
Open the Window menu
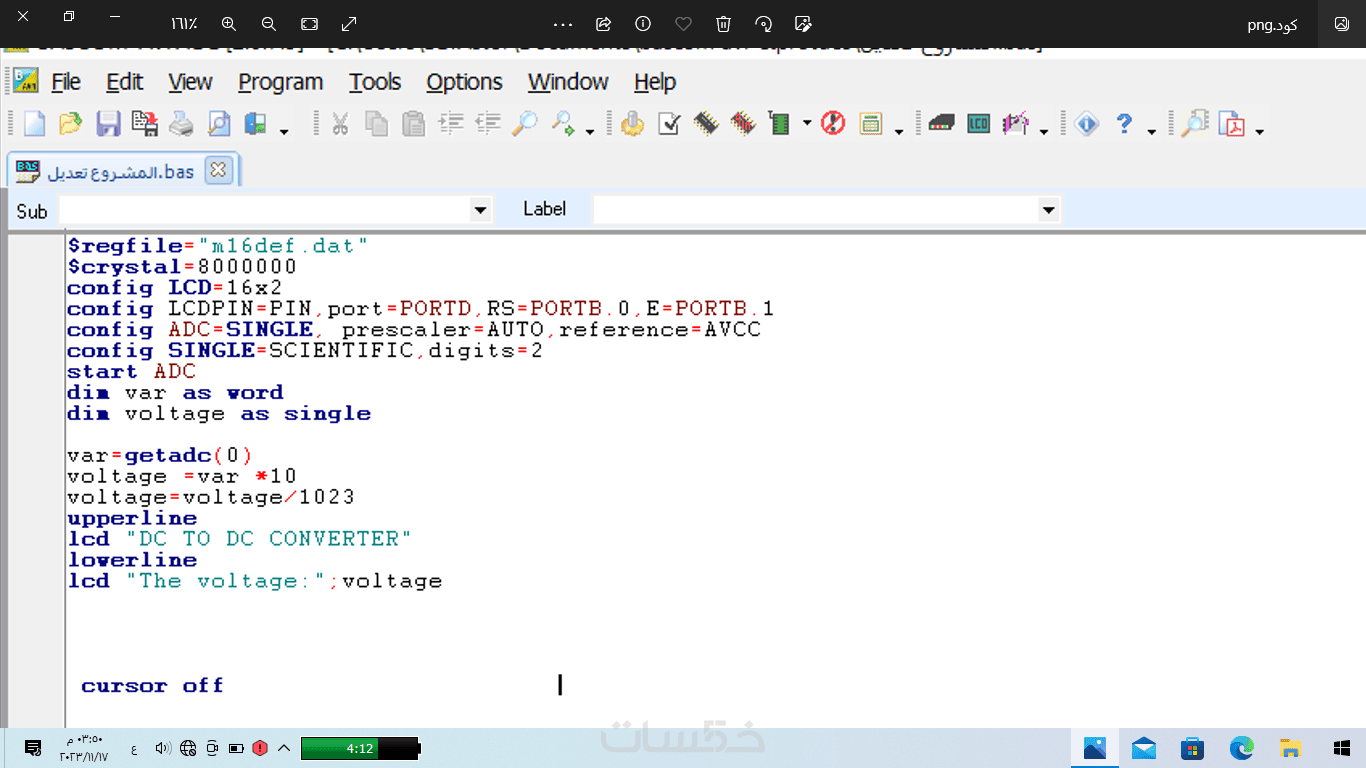pos(568,82)
